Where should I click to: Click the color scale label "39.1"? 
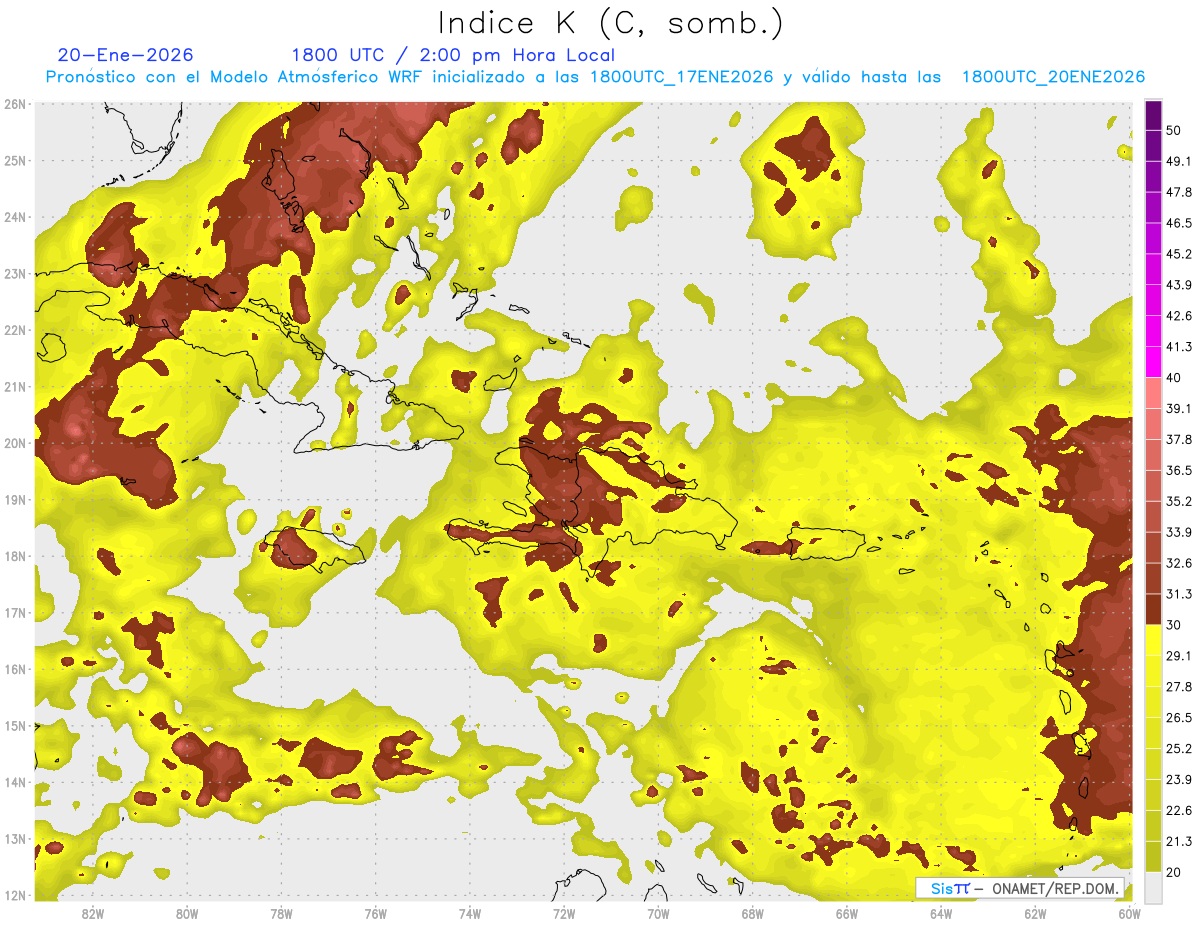(x=1178, y=409)
